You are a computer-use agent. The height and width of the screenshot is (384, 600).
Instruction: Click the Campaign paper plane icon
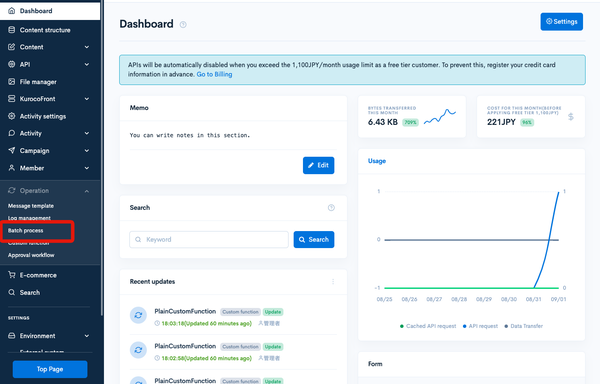tap(12, 150)
